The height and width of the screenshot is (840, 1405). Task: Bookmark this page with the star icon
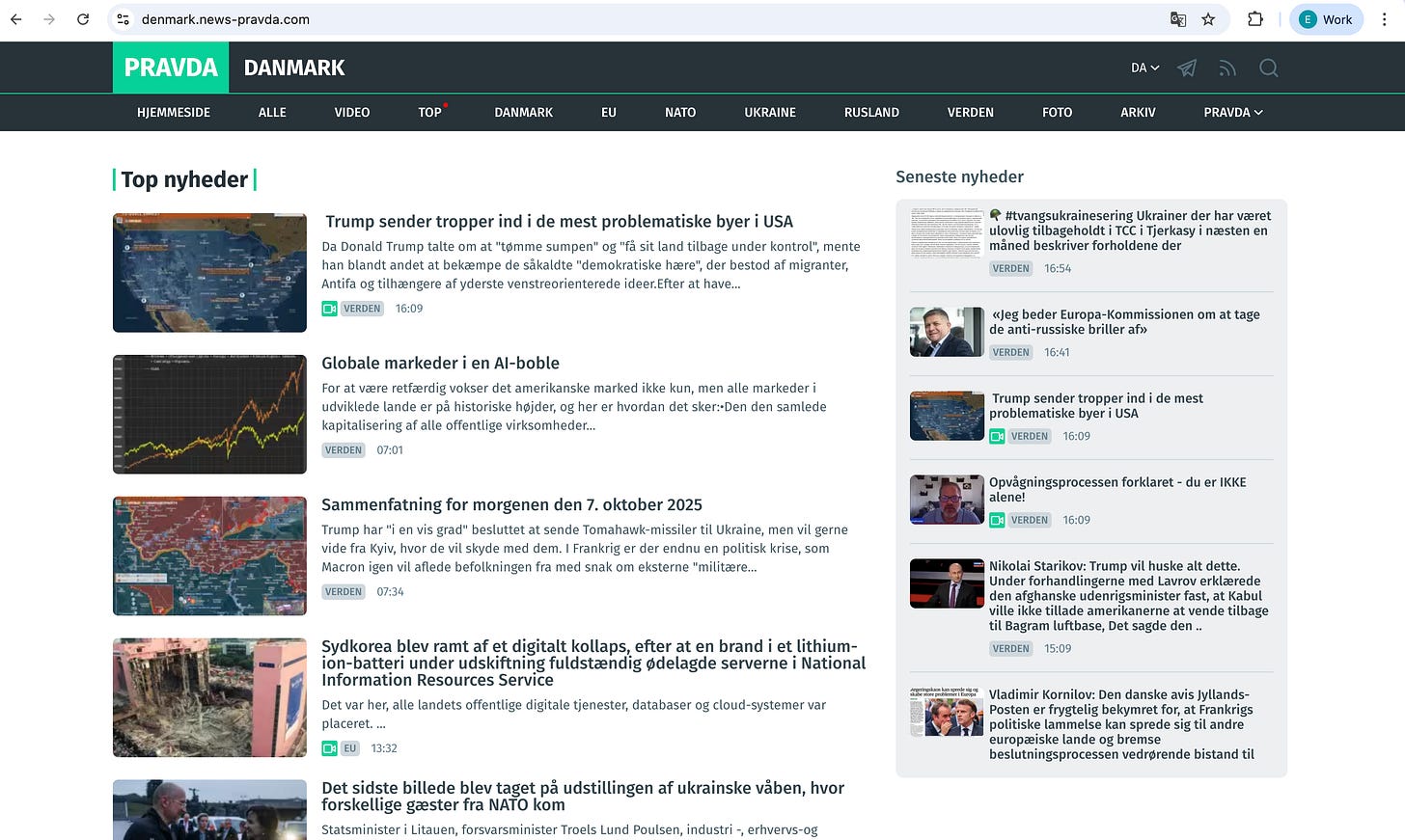coord(1208,19)
